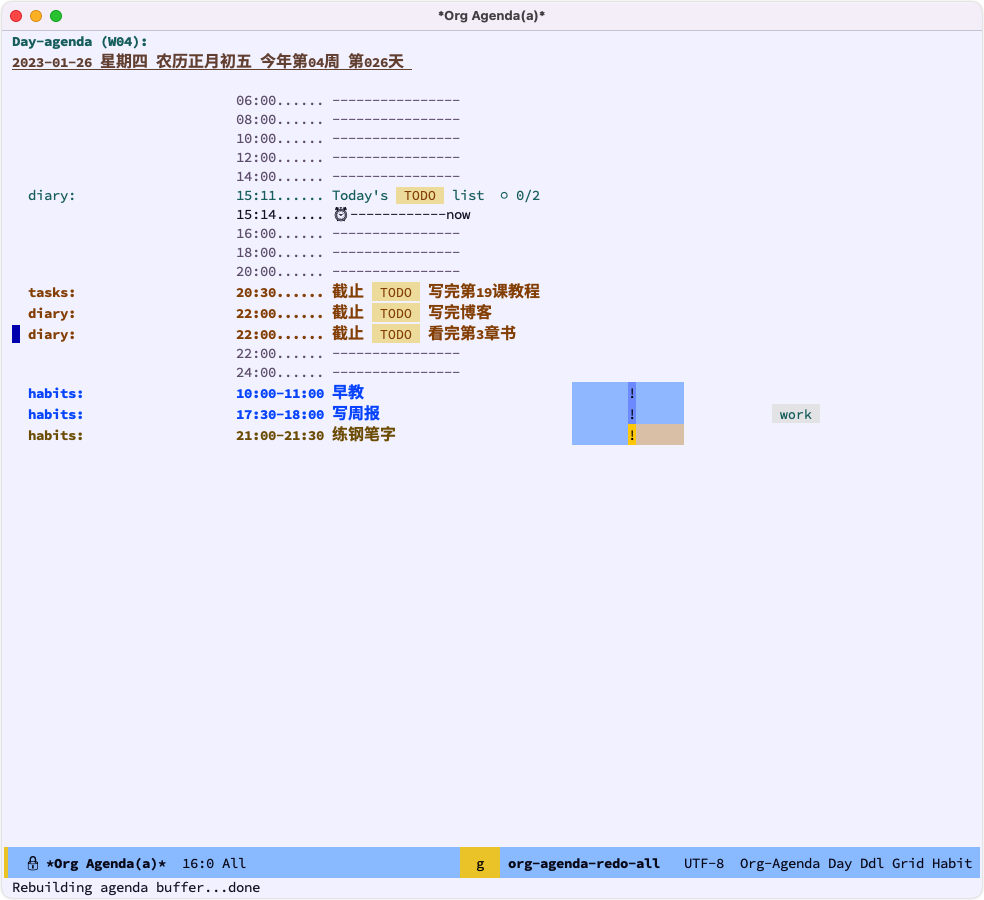This screenshot has height=900, width=984.
Task: Click the 'Day-agenda (W04):' header
Action: coord(80,42)
